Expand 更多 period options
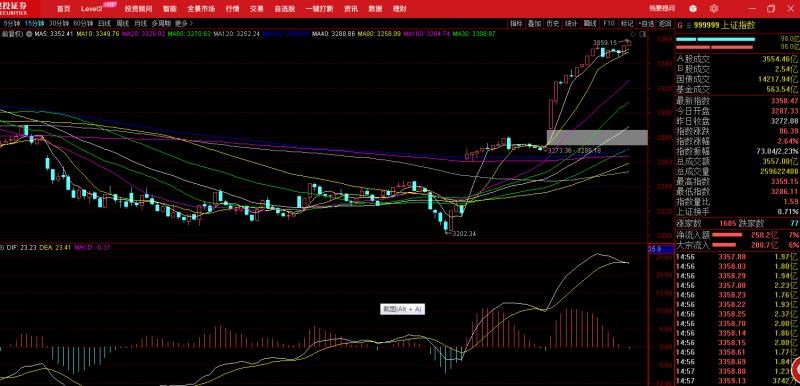 point(184,23)
